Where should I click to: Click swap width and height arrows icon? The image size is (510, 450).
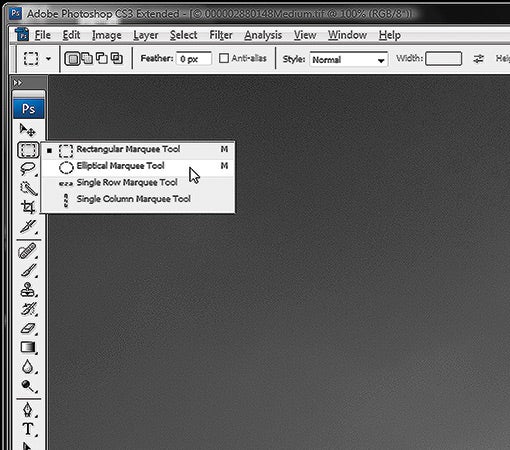[x=478, y=59]
